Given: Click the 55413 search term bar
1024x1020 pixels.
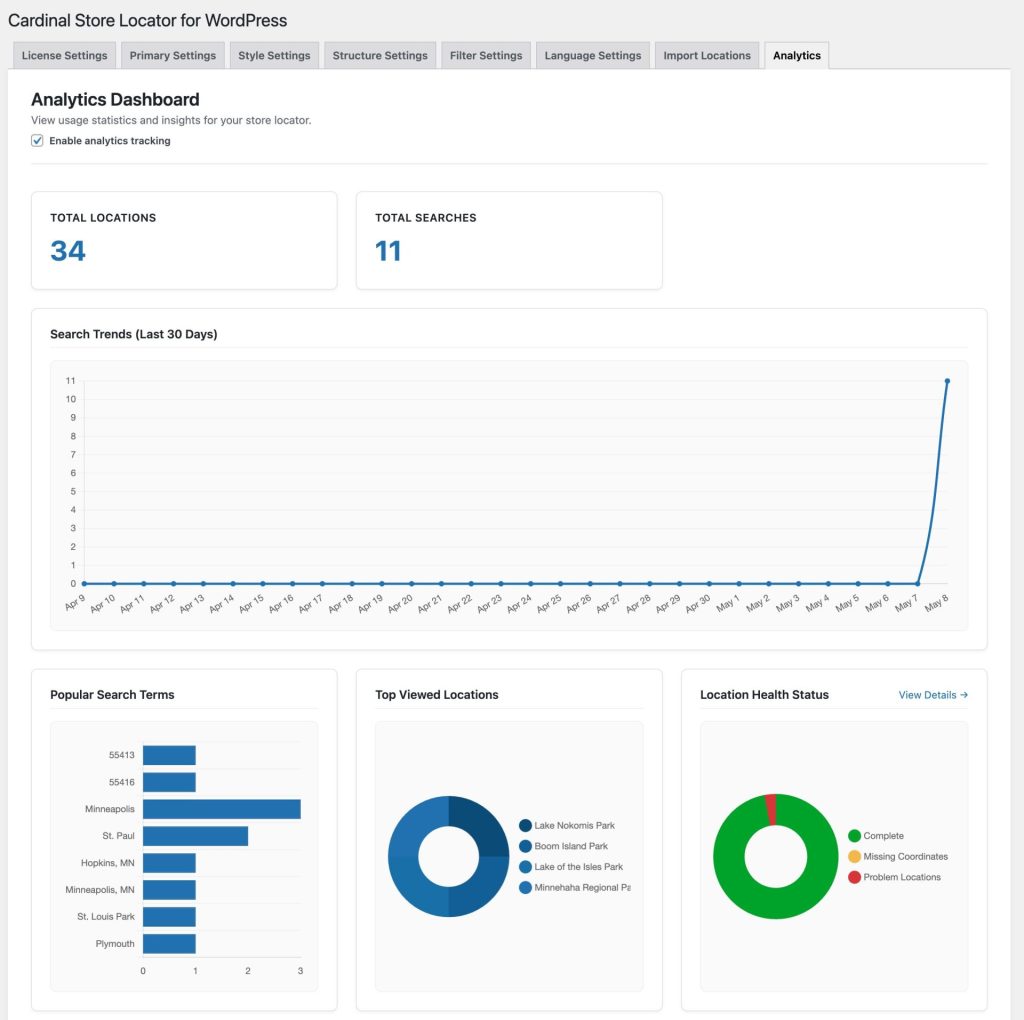Looking at the screenshot, I should (169, 755).
